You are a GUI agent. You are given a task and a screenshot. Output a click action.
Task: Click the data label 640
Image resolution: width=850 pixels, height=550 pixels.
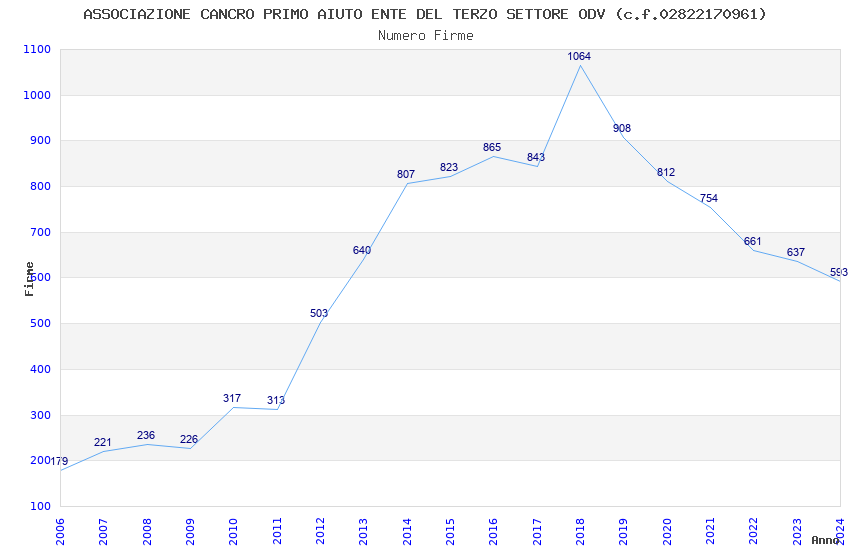362,250
